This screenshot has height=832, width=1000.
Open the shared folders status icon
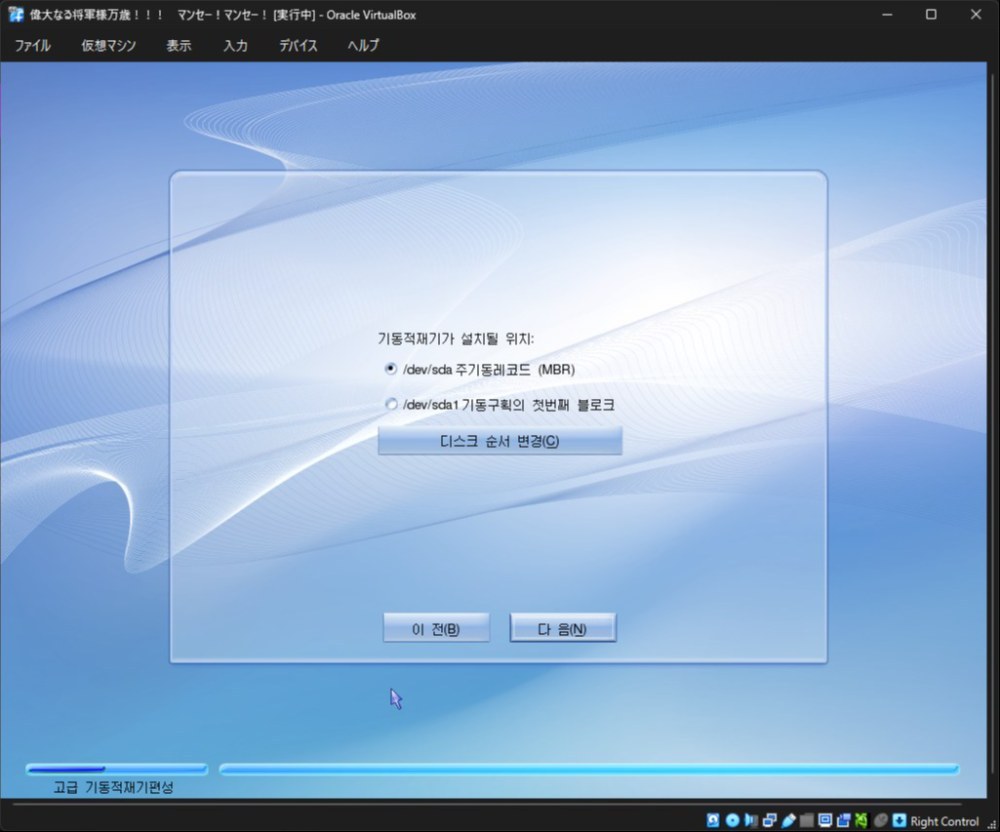(806, 820)
